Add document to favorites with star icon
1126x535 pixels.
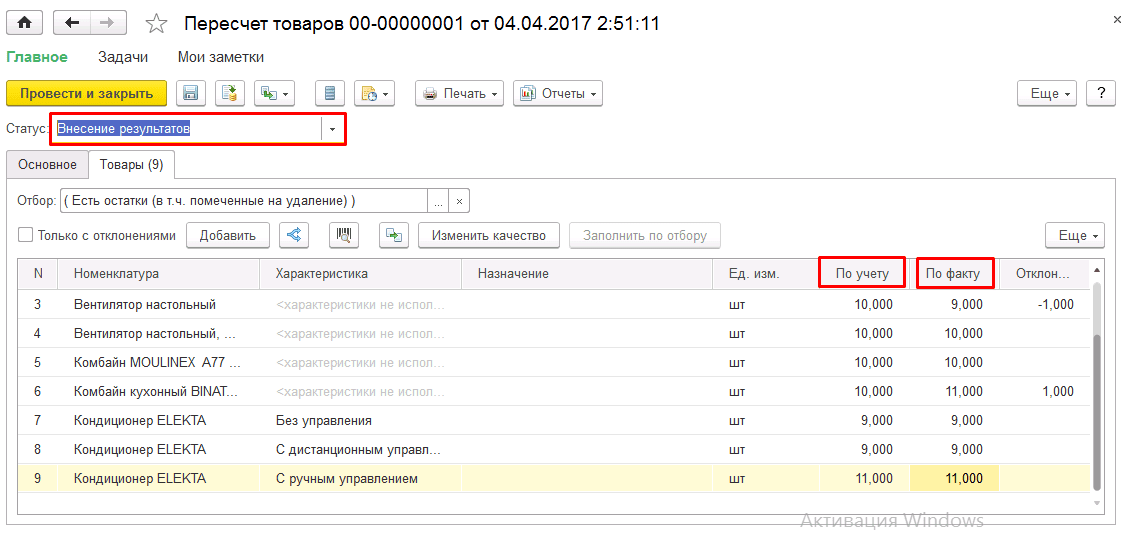tap(157, 24)
